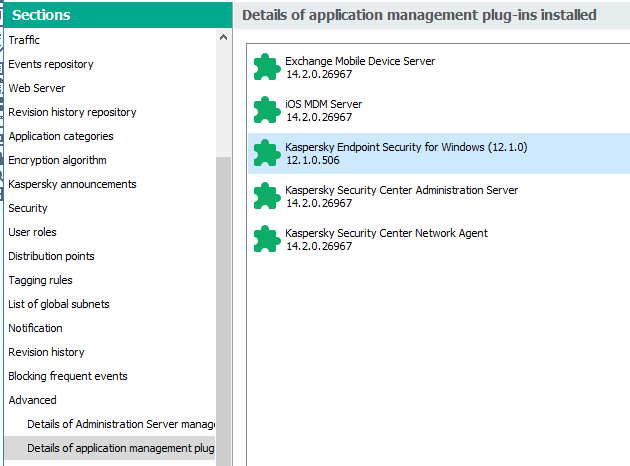Show the Kaspersky announcements section
The width and height of the screenshot is (630, 466).
point(72,184)
